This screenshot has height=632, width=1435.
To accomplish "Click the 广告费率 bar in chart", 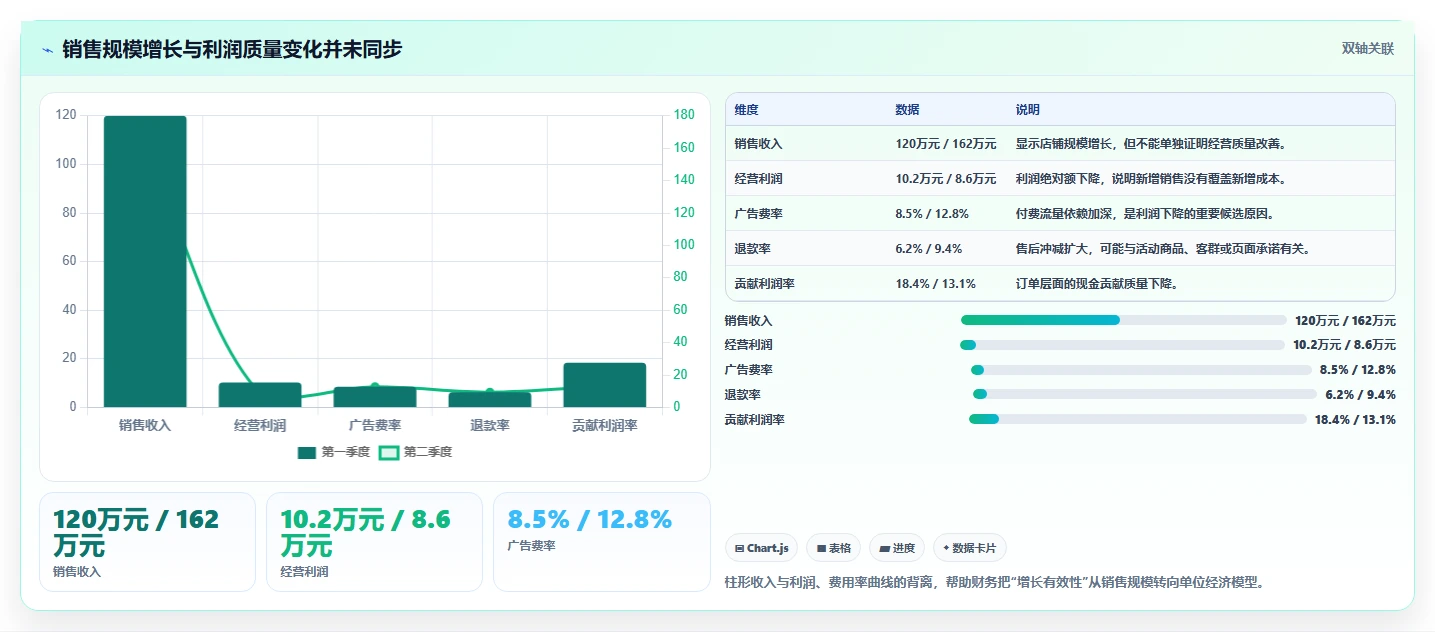I will (375, 397).
